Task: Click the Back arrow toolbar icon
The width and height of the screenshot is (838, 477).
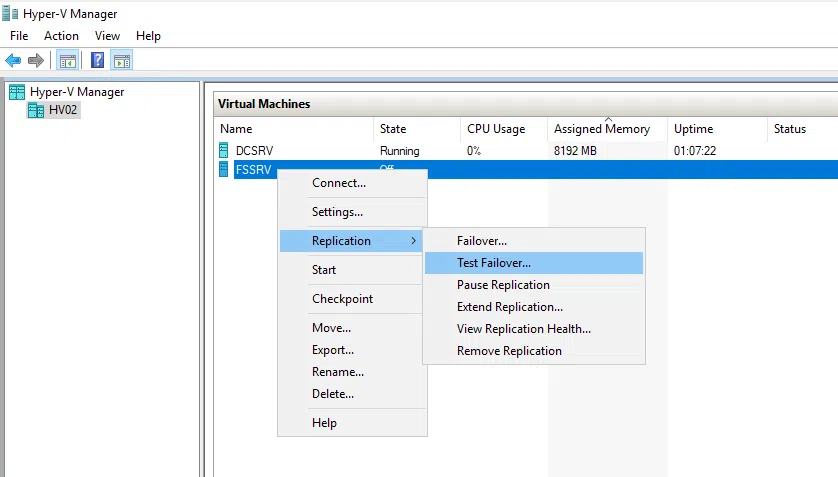Action: pos(14,61)
